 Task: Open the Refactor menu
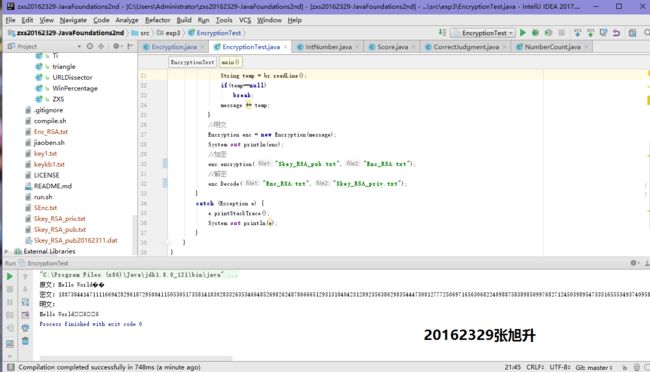pos(158,20)
